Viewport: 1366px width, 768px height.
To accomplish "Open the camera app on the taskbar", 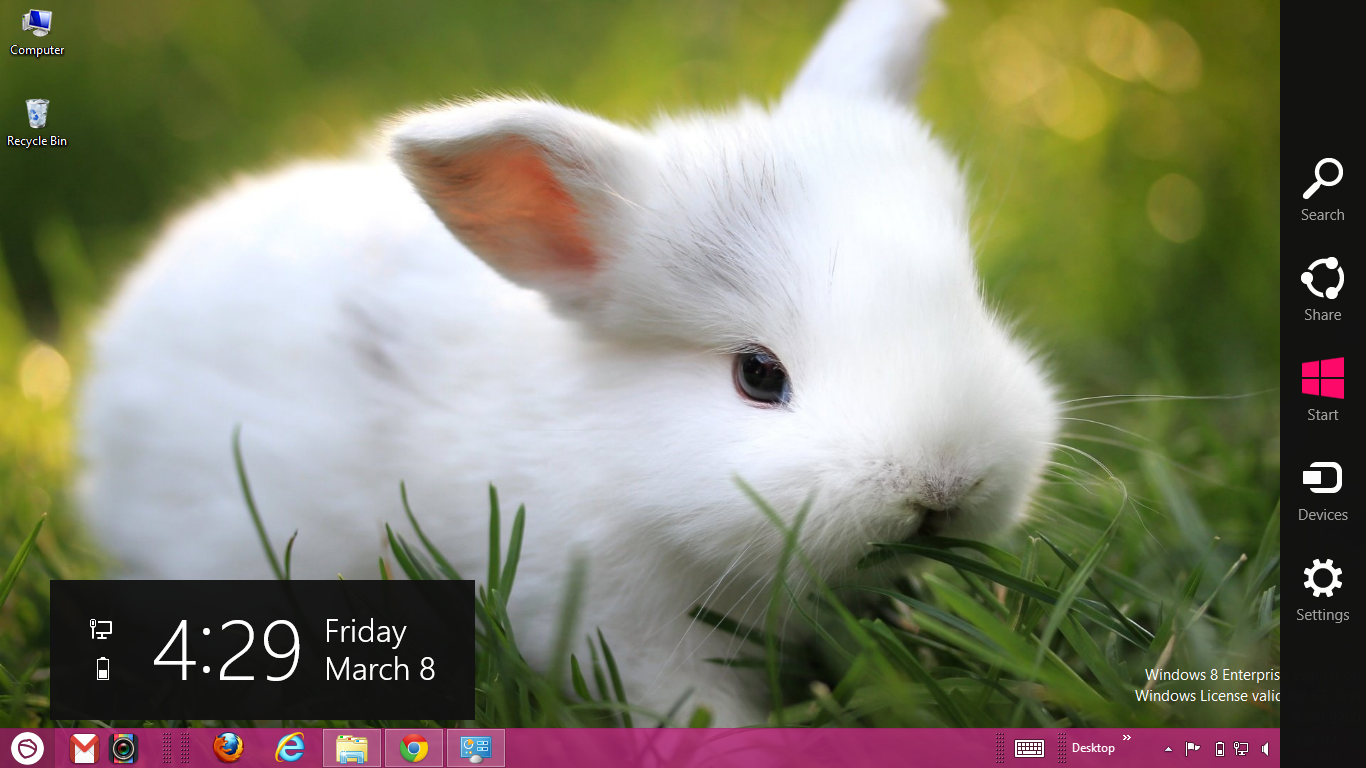I will pyautogui.click(x=124, y=747).
